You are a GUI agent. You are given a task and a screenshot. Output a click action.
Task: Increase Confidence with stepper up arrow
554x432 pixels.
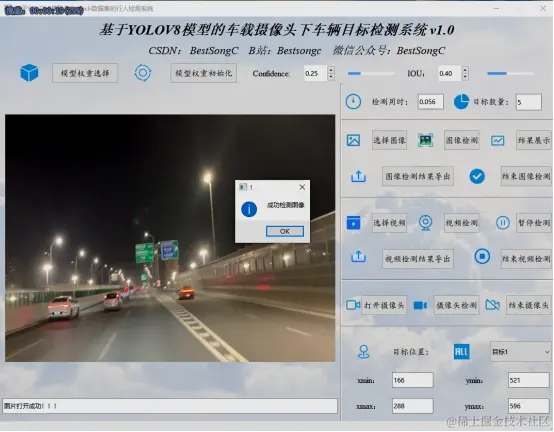point(331,70)
